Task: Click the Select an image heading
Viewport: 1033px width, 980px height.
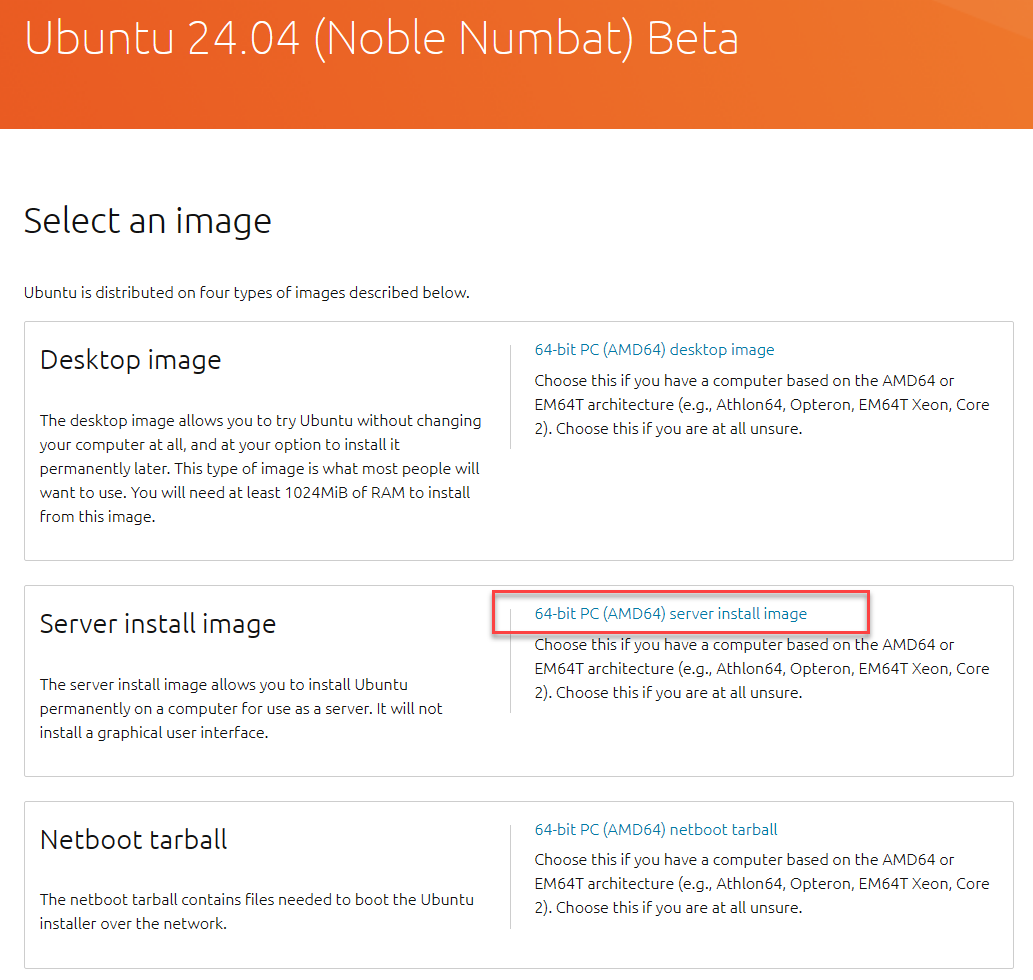Action: [x=147, y=220]
